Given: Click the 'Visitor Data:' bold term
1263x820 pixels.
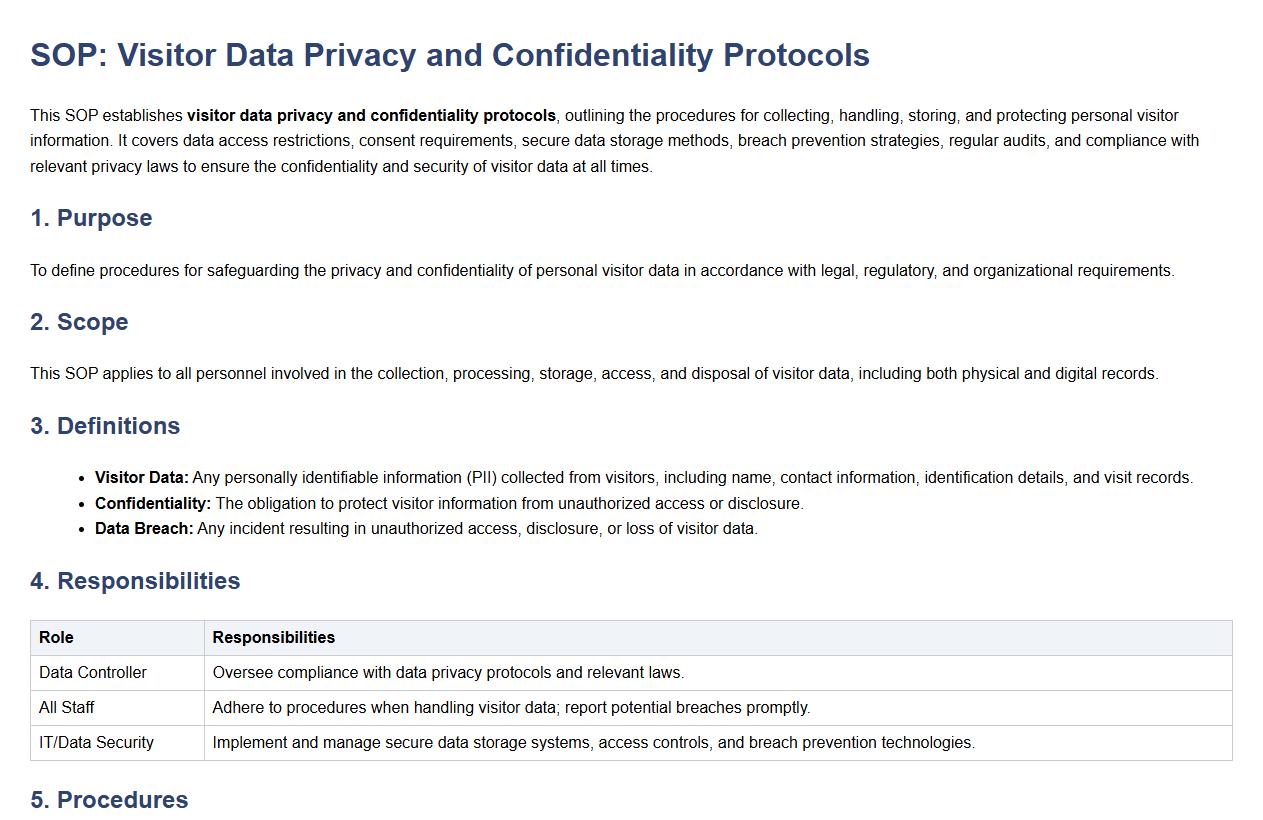Looking at the screenshot, I should point(141,477).
